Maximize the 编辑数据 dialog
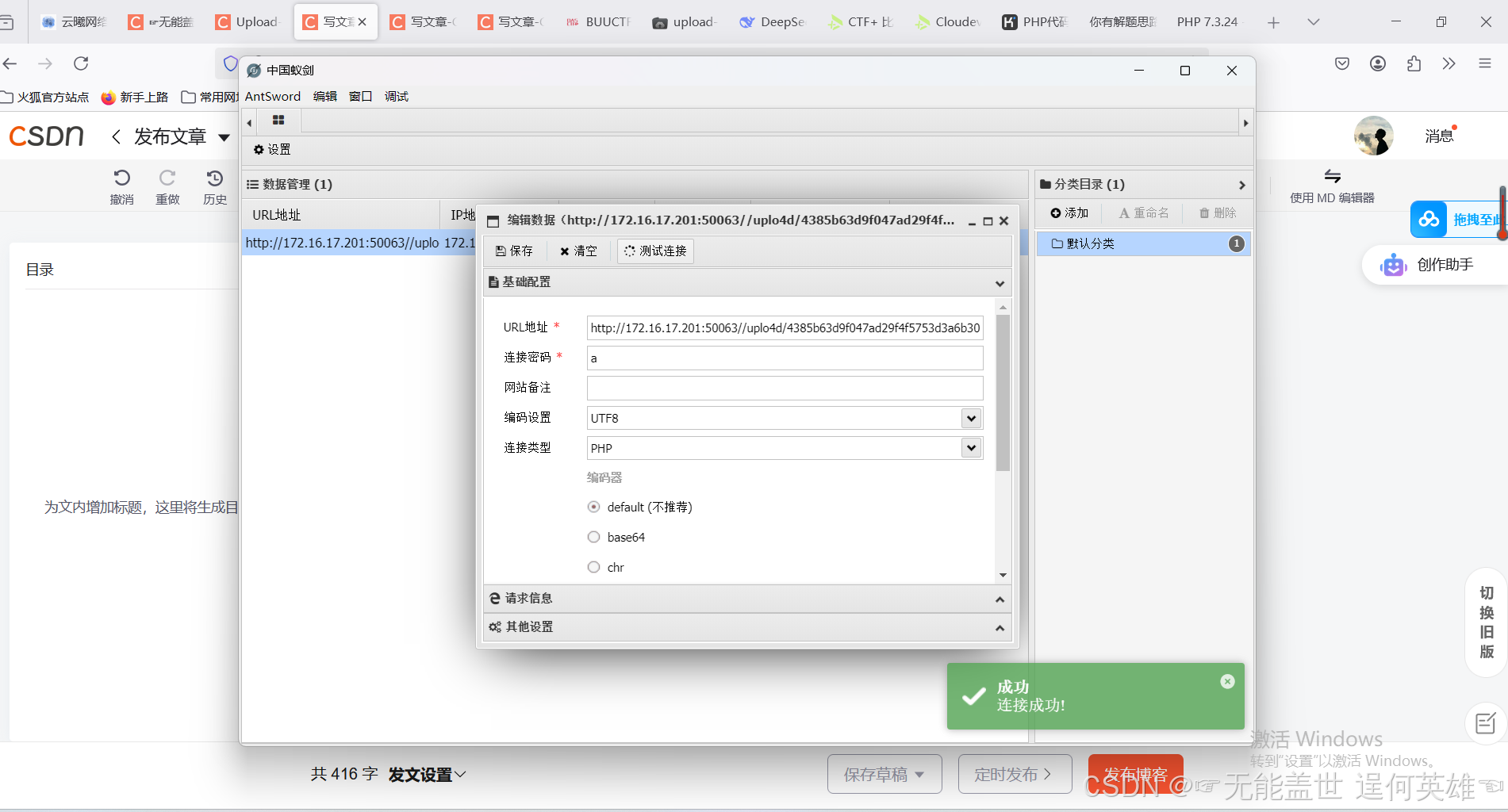The image size is (1508, 812). pos(988,221)
